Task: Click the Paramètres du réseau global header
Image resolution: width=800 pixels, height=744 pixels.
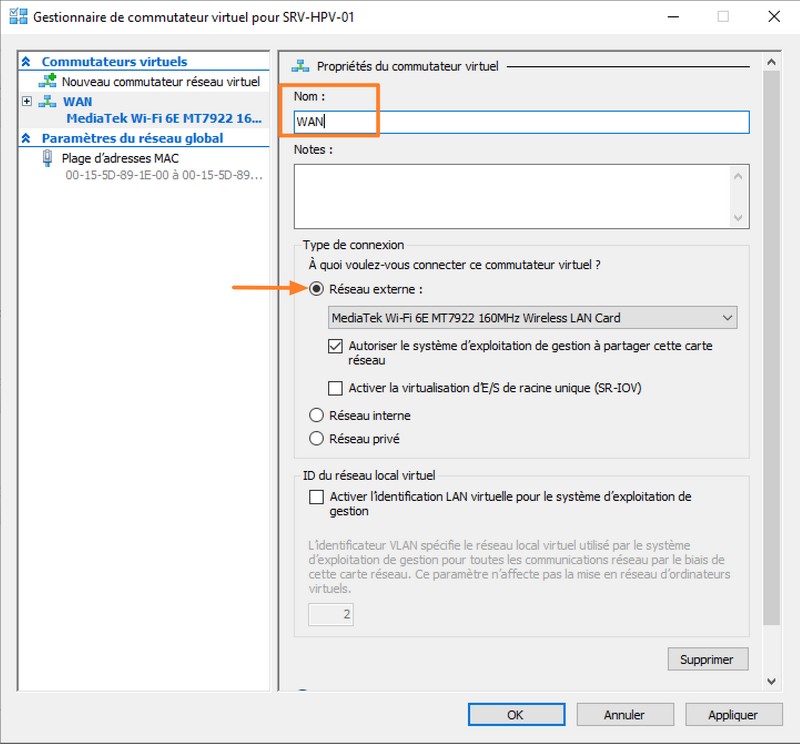Action: 133,138
